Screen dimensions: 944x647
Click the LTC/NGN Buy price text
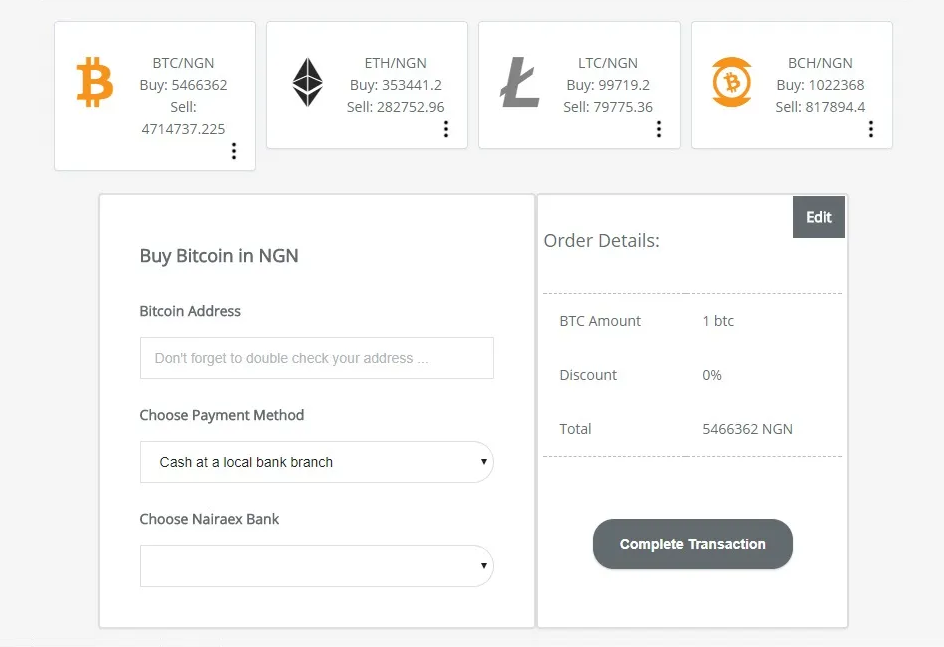[608, 85]
